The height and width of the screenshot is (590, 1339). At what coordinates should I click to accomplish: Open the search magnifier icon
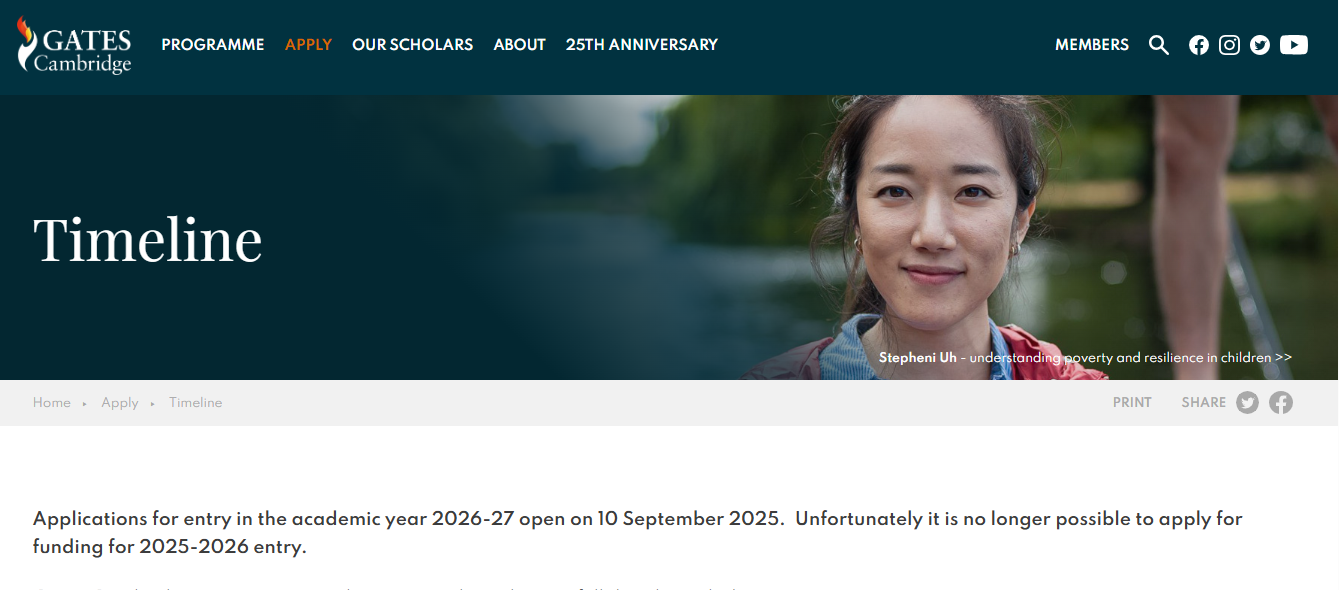[x=1159, y=45]
